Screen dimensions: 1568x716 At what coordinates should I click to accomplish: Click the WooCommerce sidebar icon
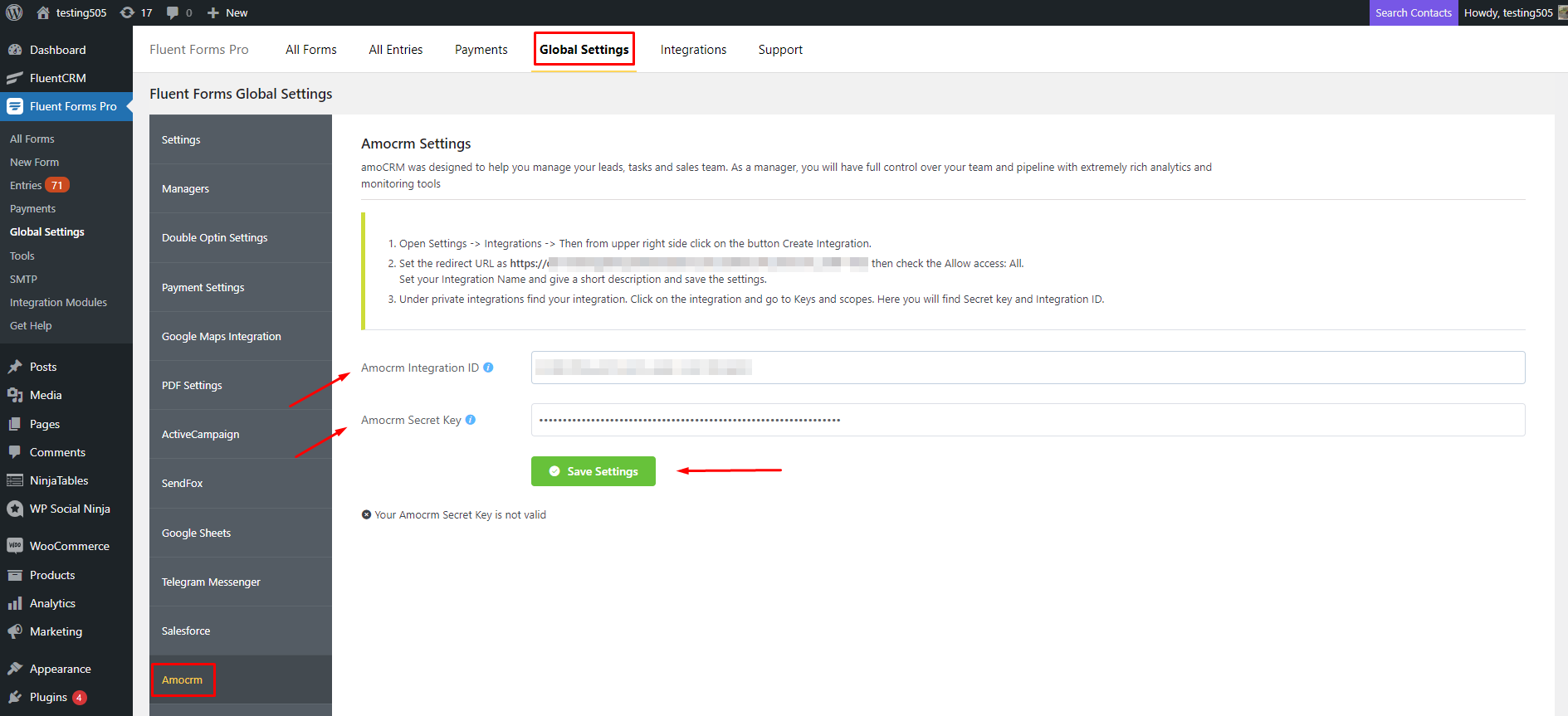coord(15,546)
